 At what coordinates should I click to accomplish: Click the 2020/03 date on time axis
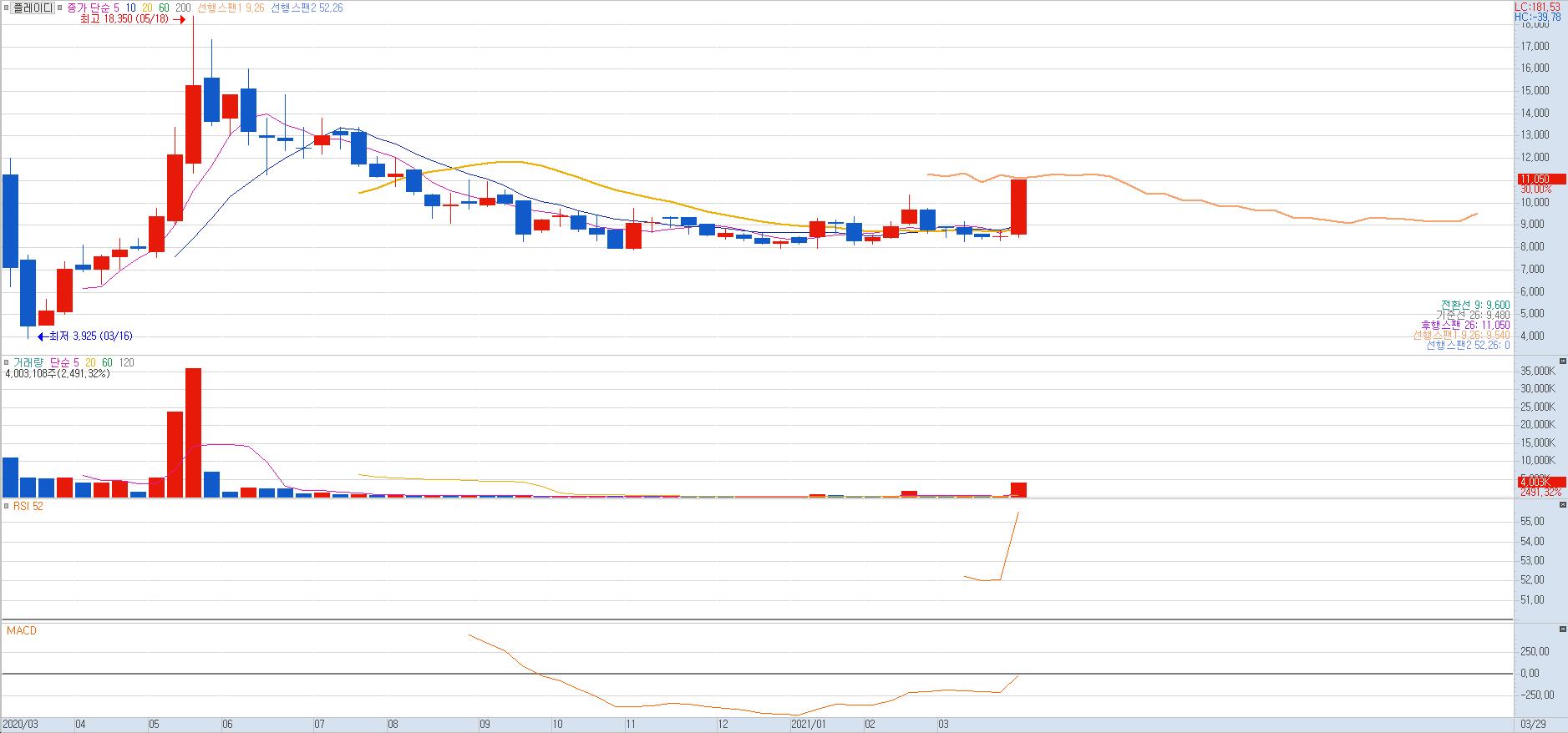coord(21,725)
